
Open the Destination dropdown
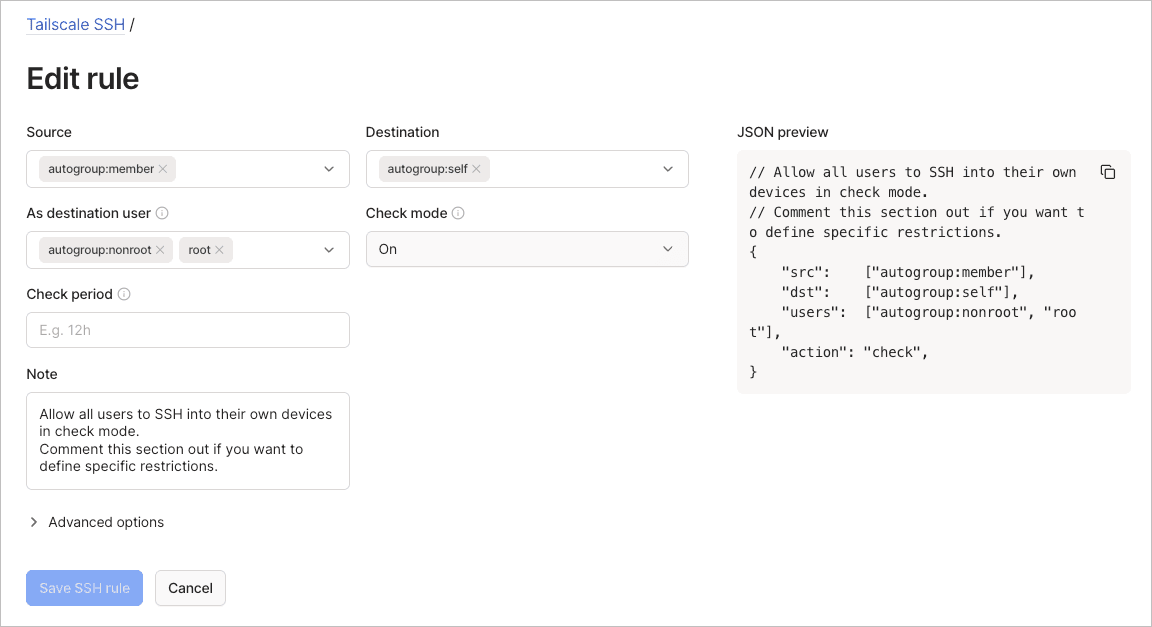click(668, 168)
